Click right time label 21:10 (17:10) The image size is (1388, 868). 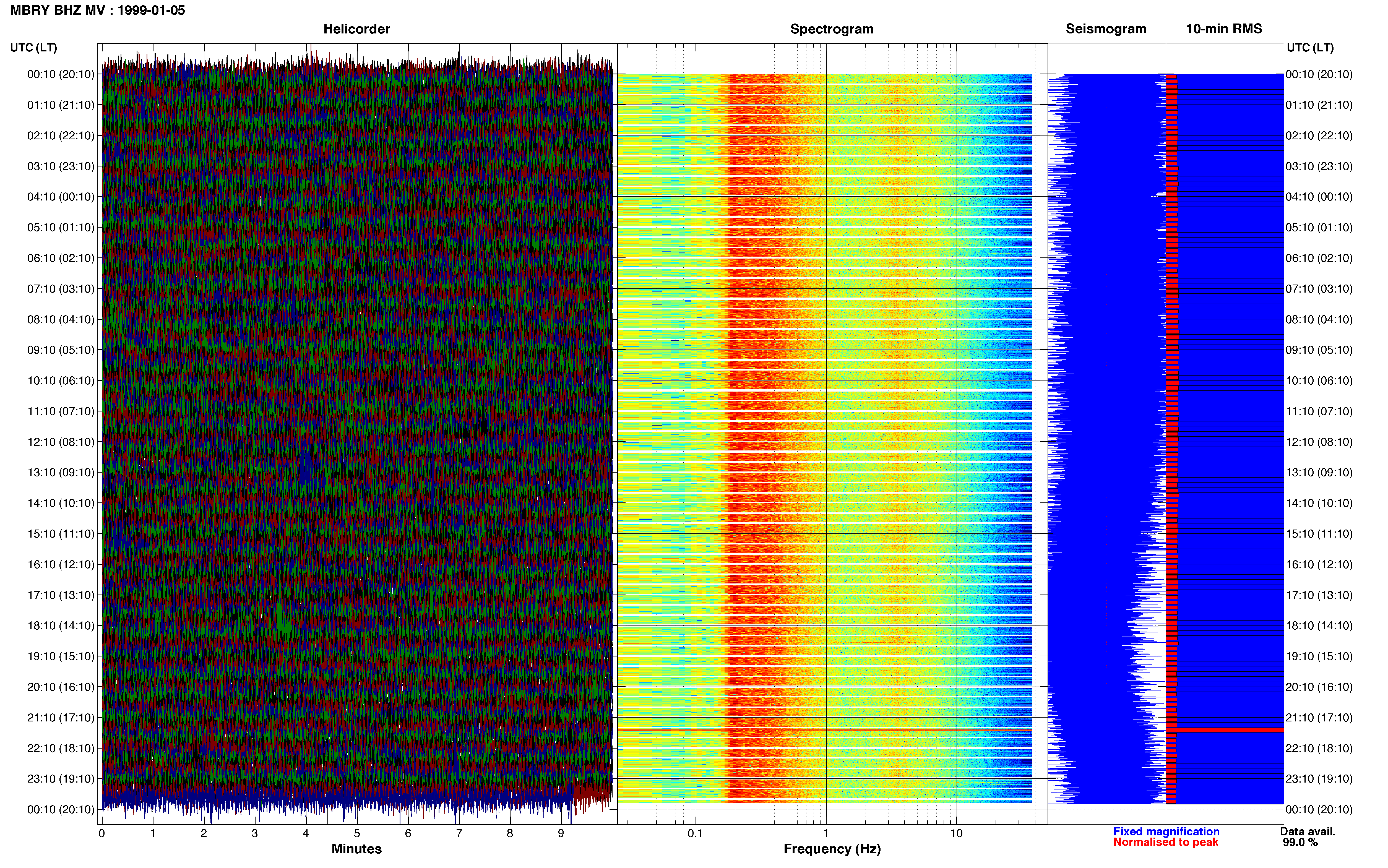1319,718
